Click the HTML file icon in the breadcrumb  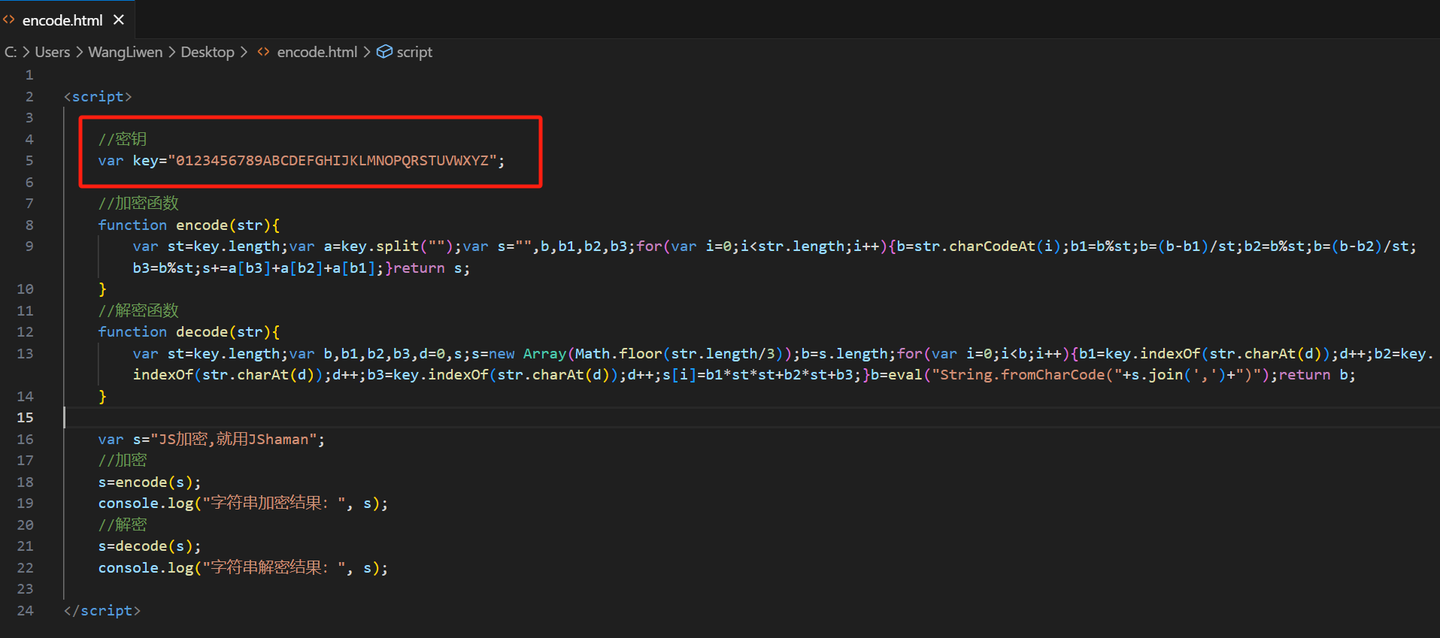[x=264, y=52]
